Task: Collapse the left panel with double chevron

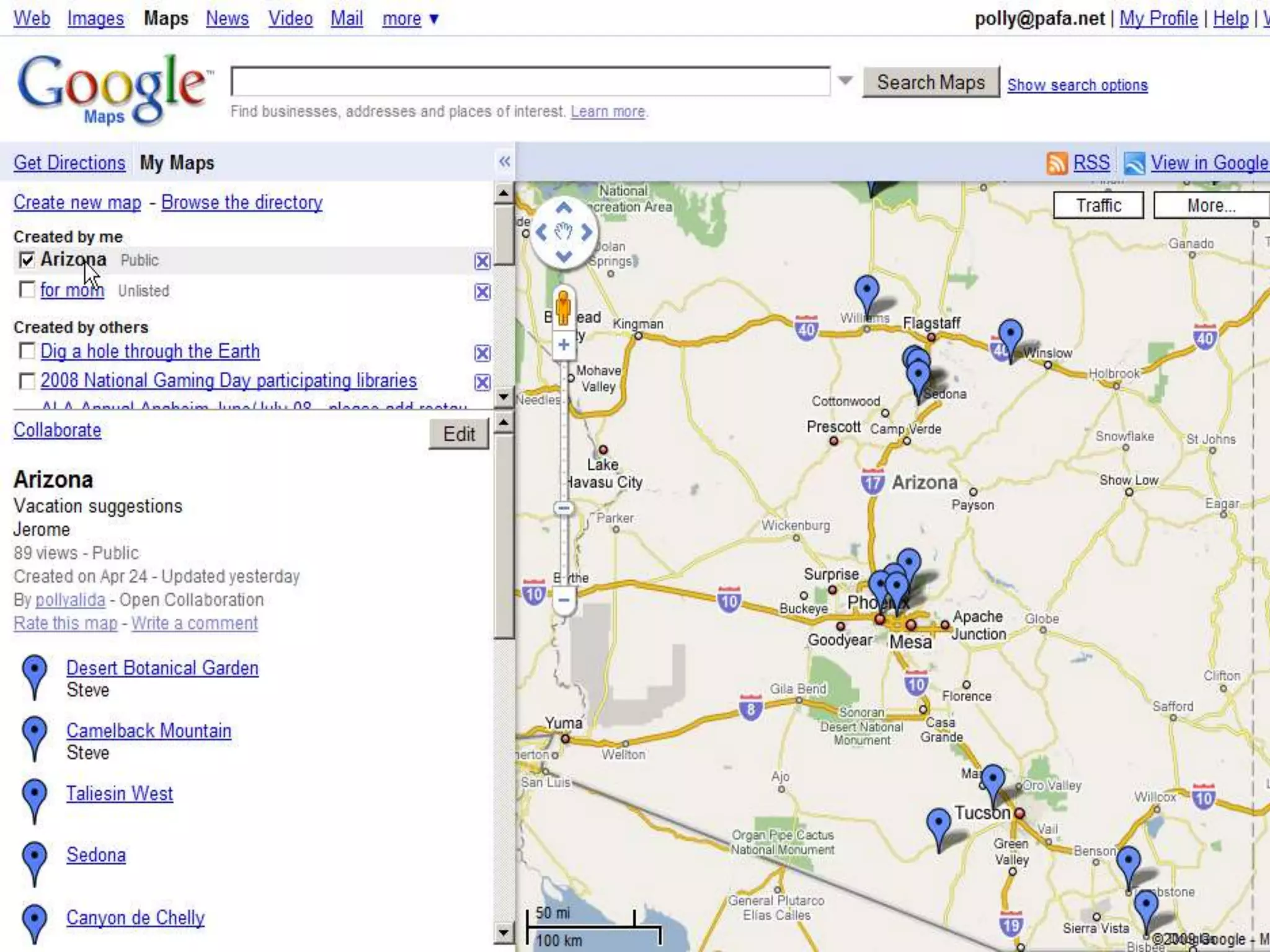Action: click(x=504, y=162)
